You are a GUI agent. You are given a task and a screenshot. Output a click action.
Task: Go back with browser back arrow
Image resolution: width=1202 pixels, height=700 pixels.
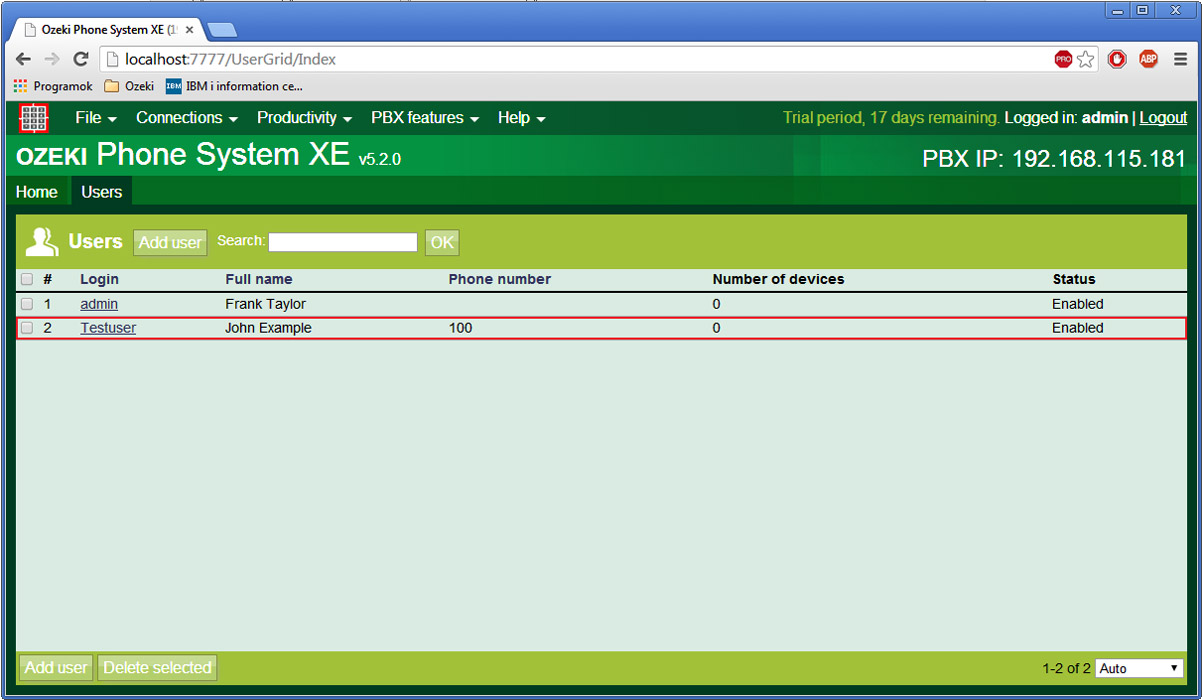24,59
